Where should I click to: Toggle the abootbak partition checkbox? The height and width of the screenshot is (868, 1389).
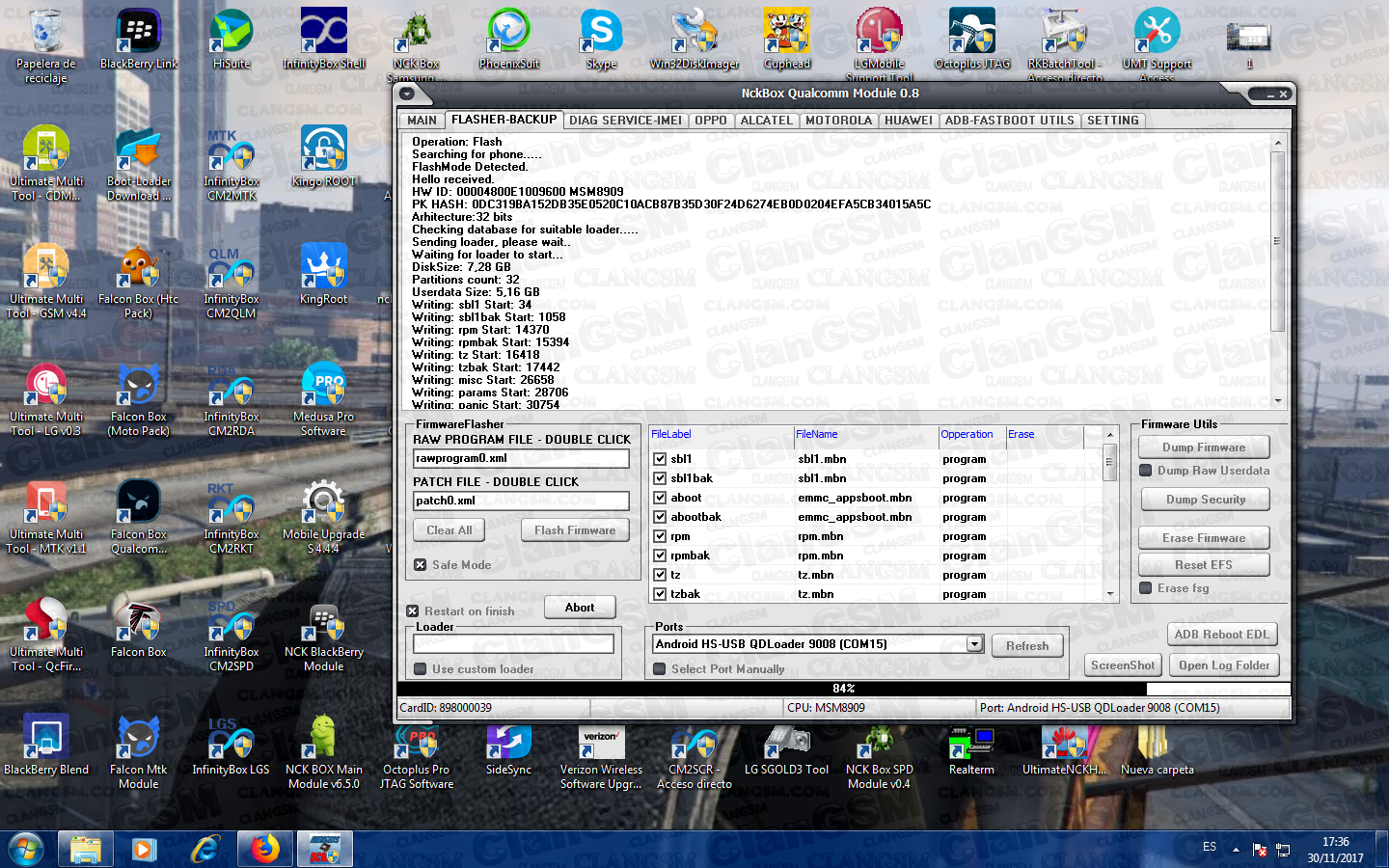pos(660,517)
